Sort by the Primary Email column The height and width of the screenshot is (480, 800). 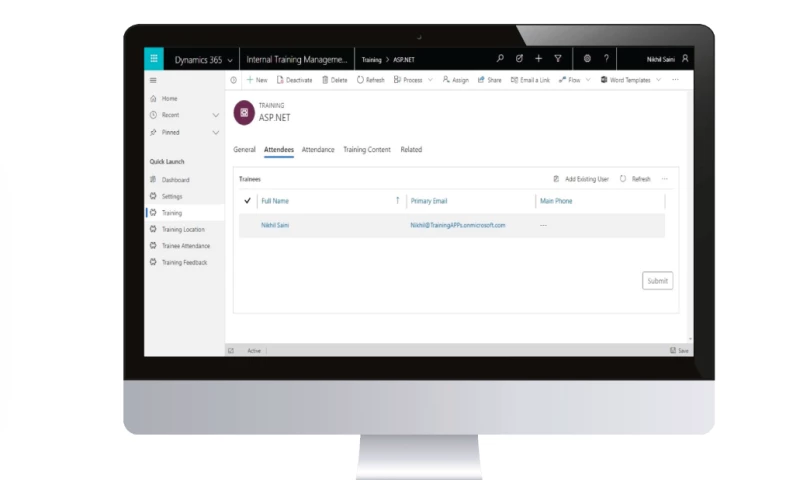point(429,201)
